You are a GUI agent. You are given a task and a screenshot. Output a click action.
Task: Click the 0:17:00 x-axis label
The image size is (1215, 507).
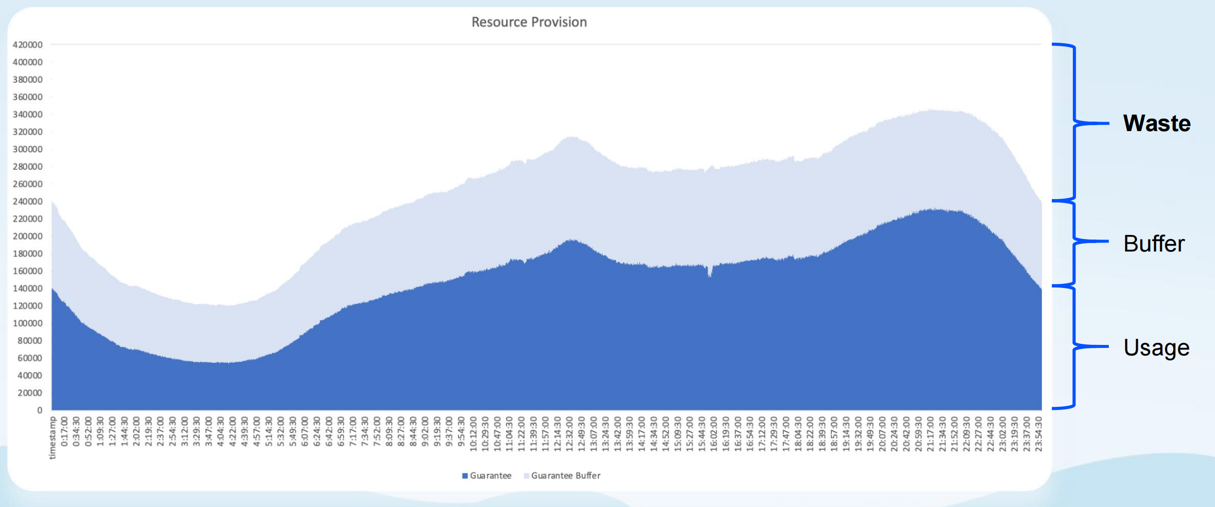pos(64,430)
